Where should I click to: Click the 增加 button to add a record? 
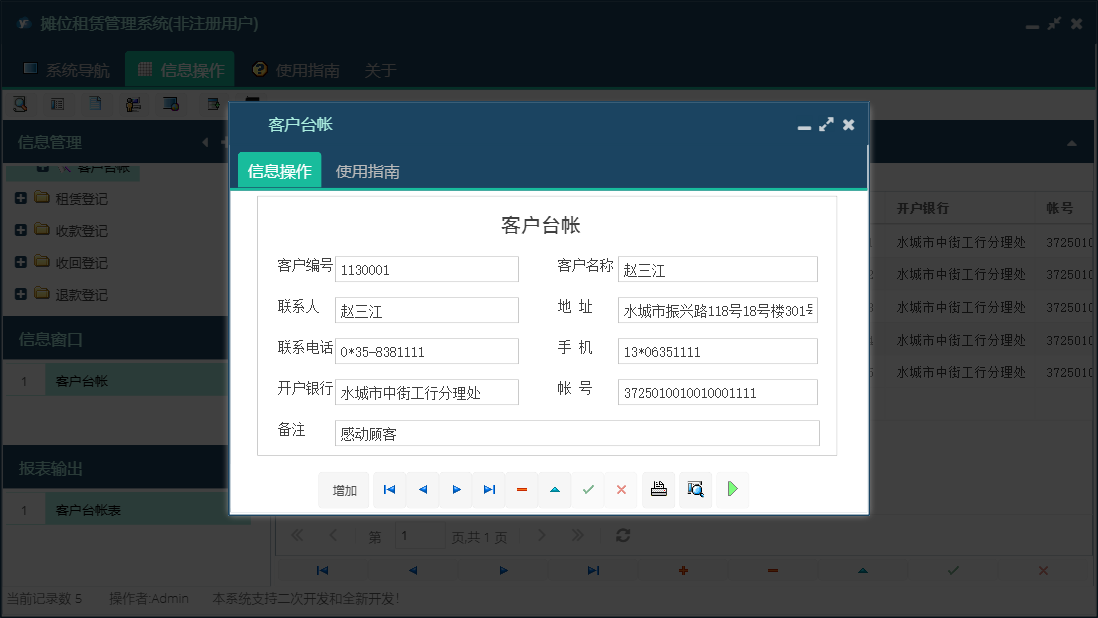tap(344, 489)
